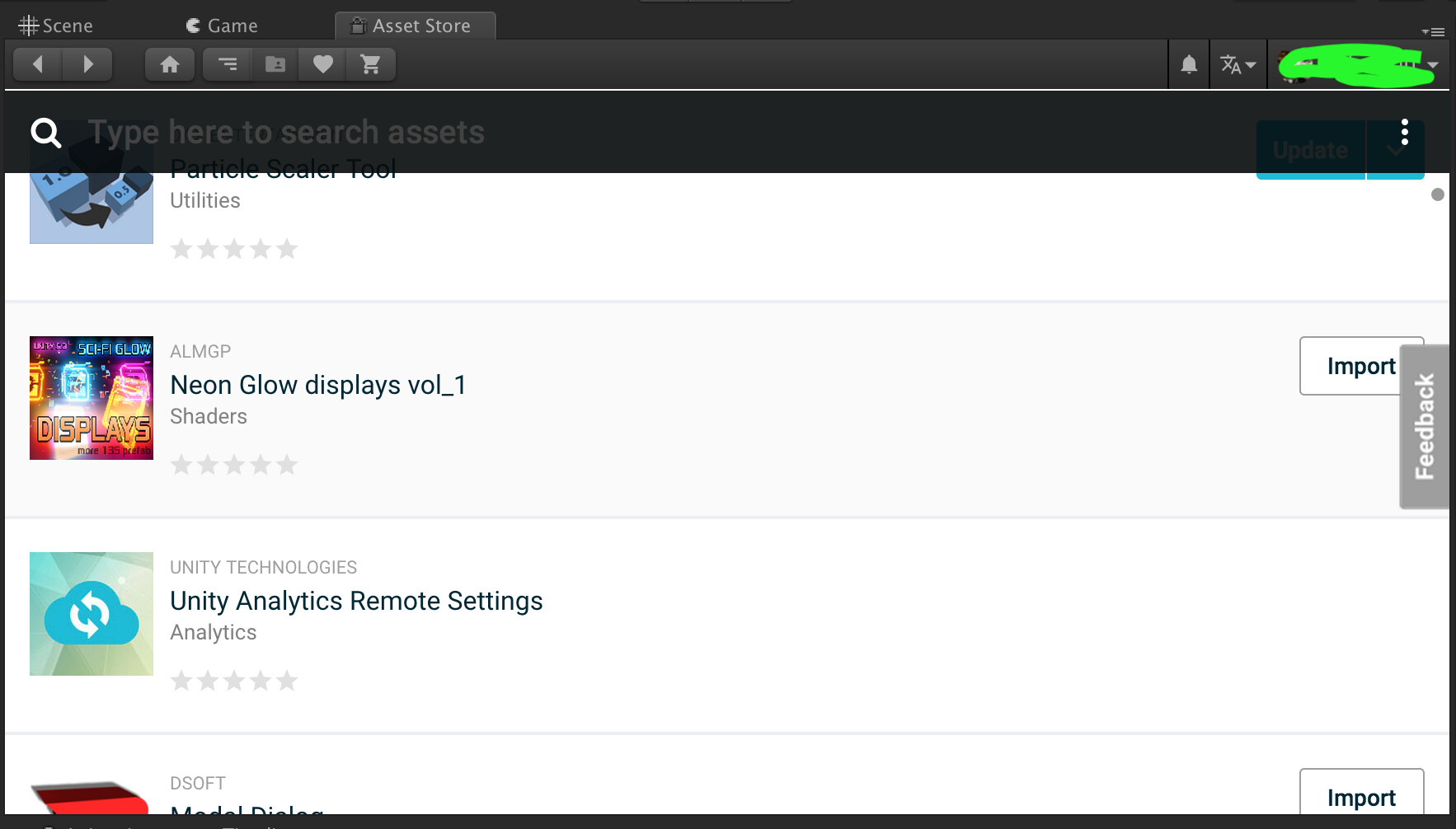Click the search magnifier icon
Image resolution: width=1456 pixels, height=829 pixels.
point(46,133)
